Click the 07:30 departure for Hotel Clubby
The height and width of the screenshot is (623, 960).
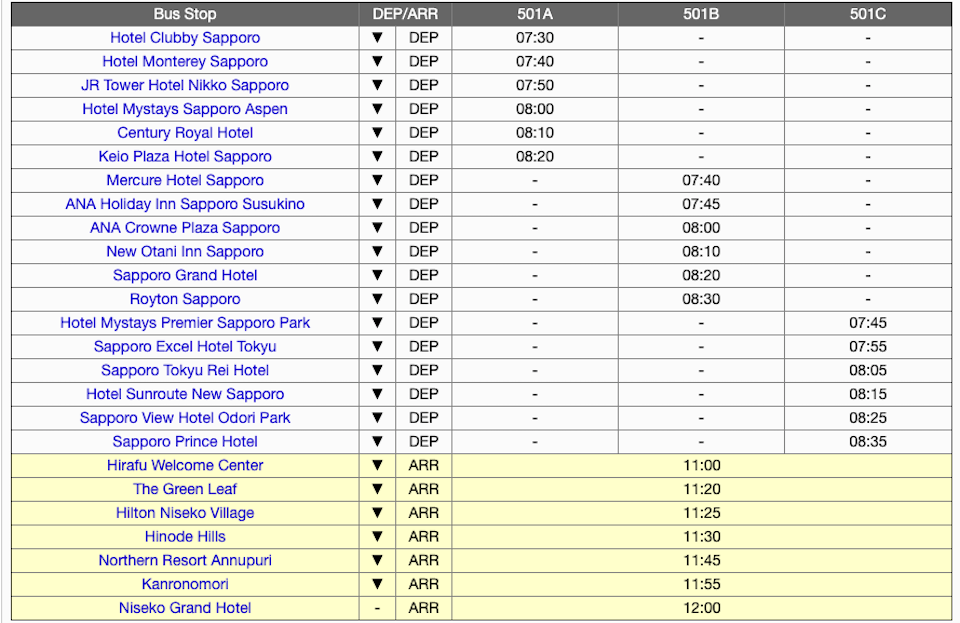(535, 38)
